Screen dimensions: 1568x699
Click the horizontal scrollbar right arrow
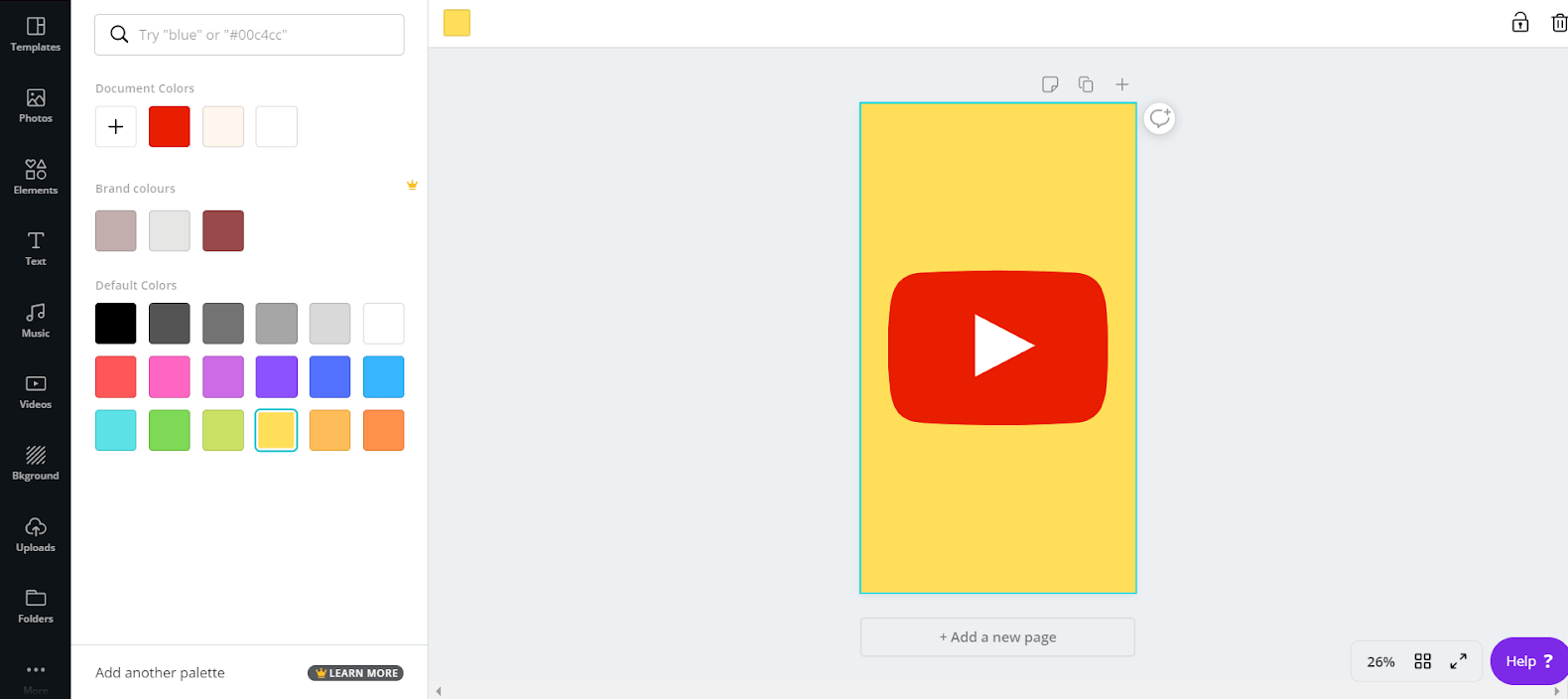(1556, 691)
